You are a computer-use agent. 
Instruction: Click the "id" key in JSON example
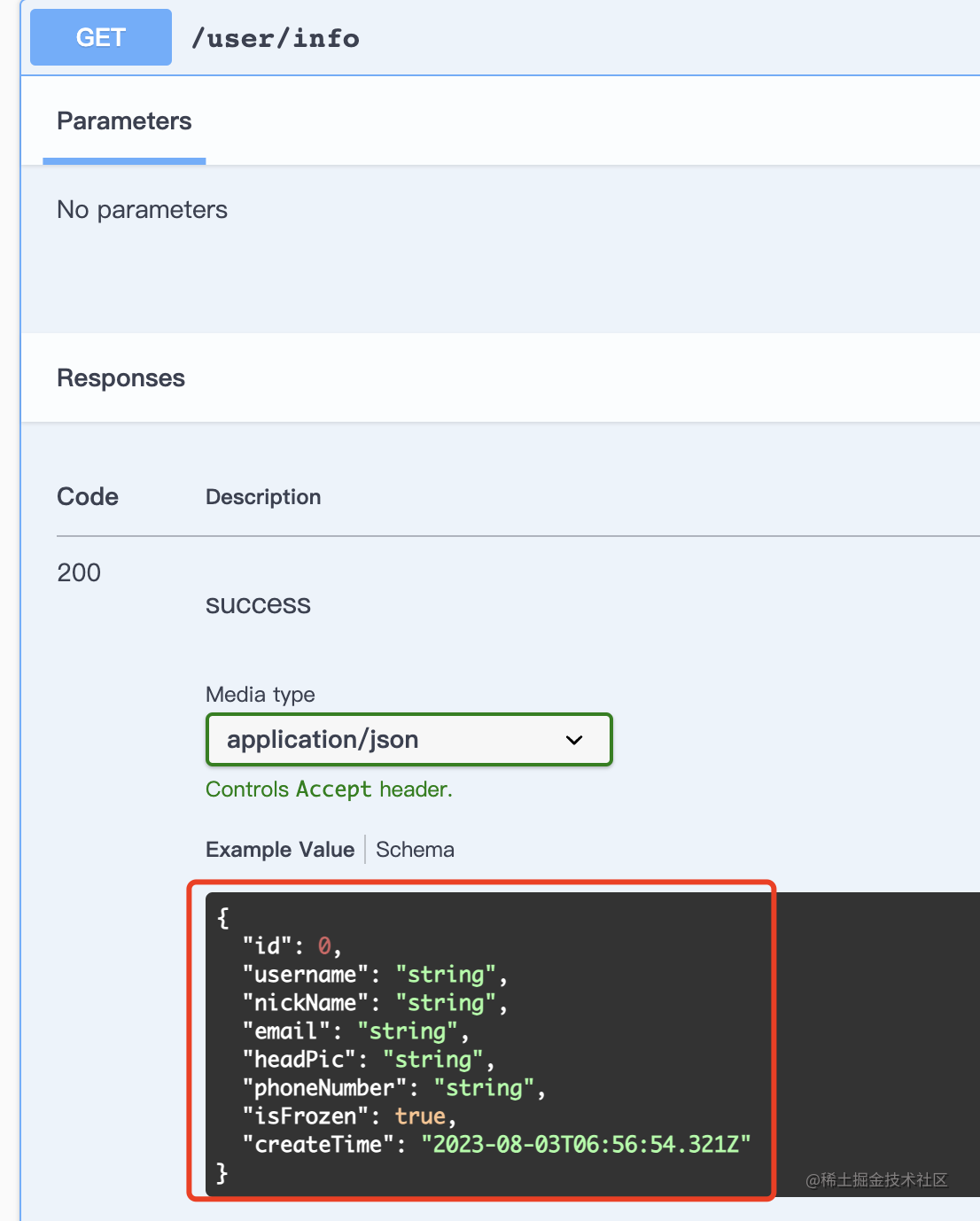[268, 946]
